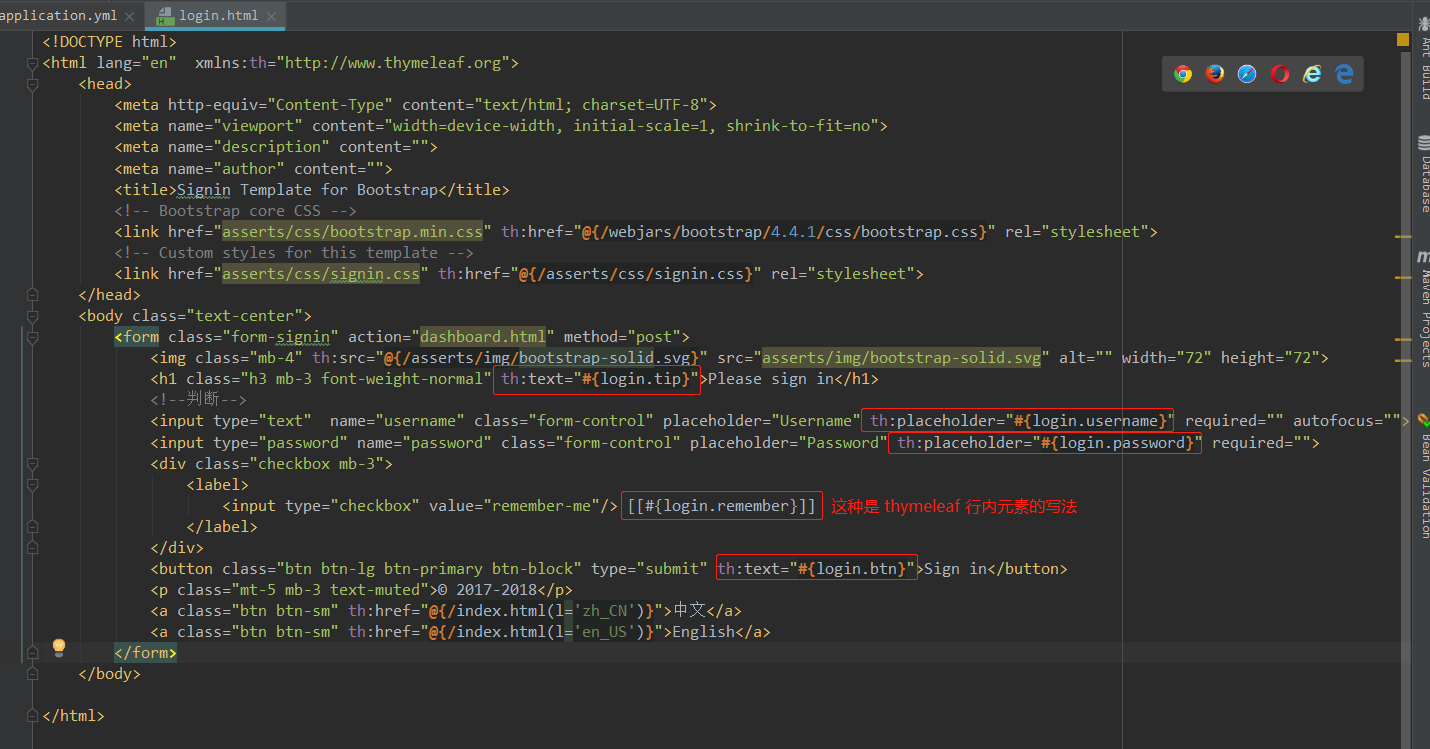Click "autofocus" attribute on username input
Viewport: 1430px width, 749px height.
[1334, 421]
